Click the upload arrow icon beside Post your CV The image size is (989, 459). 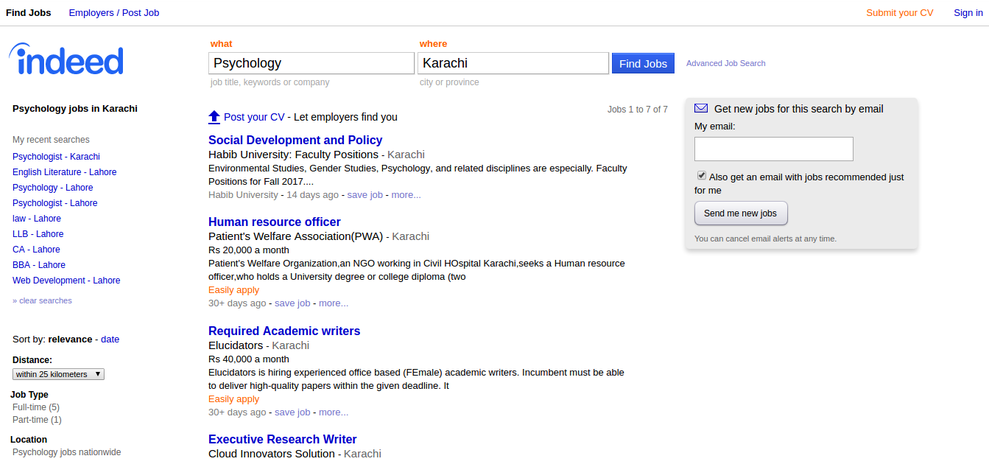214,117
